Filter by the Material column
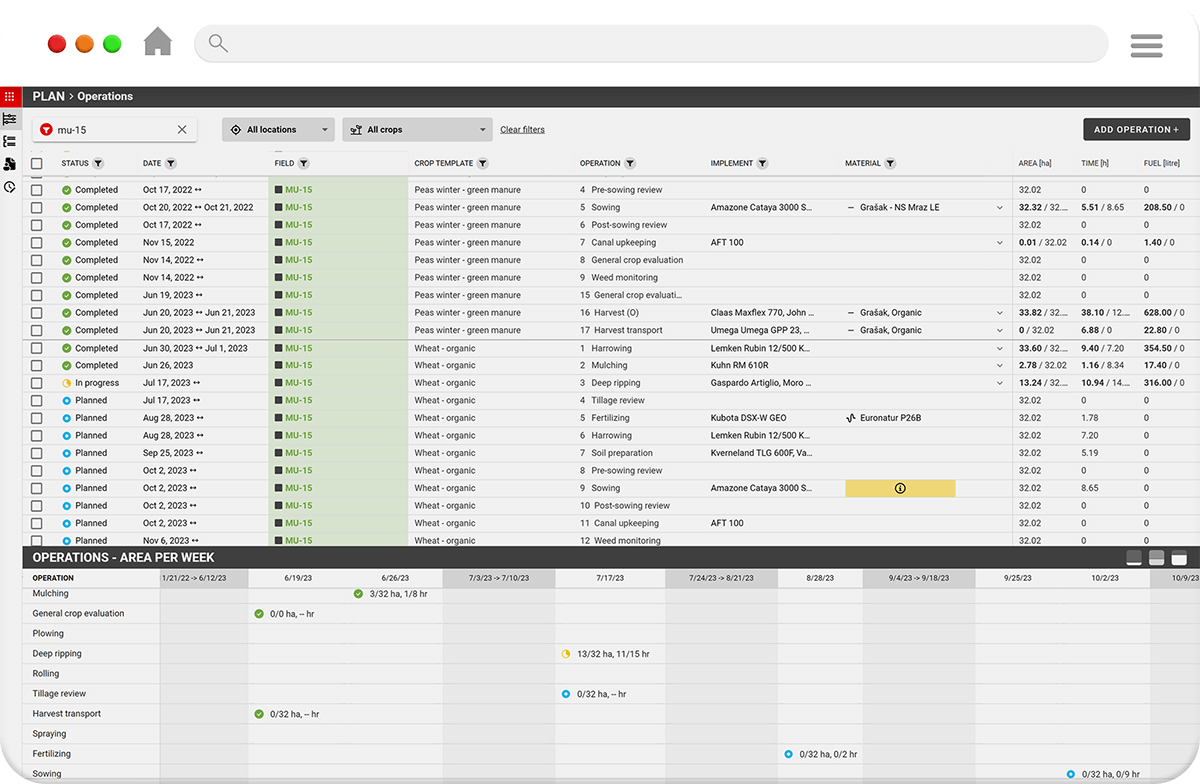 pyautogui.click(x=890, y=163)
